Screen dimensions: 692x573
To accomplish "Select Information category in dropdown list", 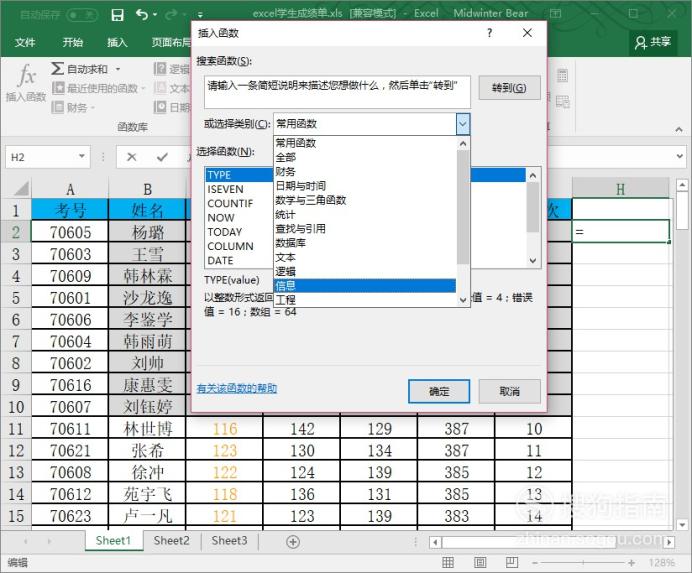I will click(365, 286).
